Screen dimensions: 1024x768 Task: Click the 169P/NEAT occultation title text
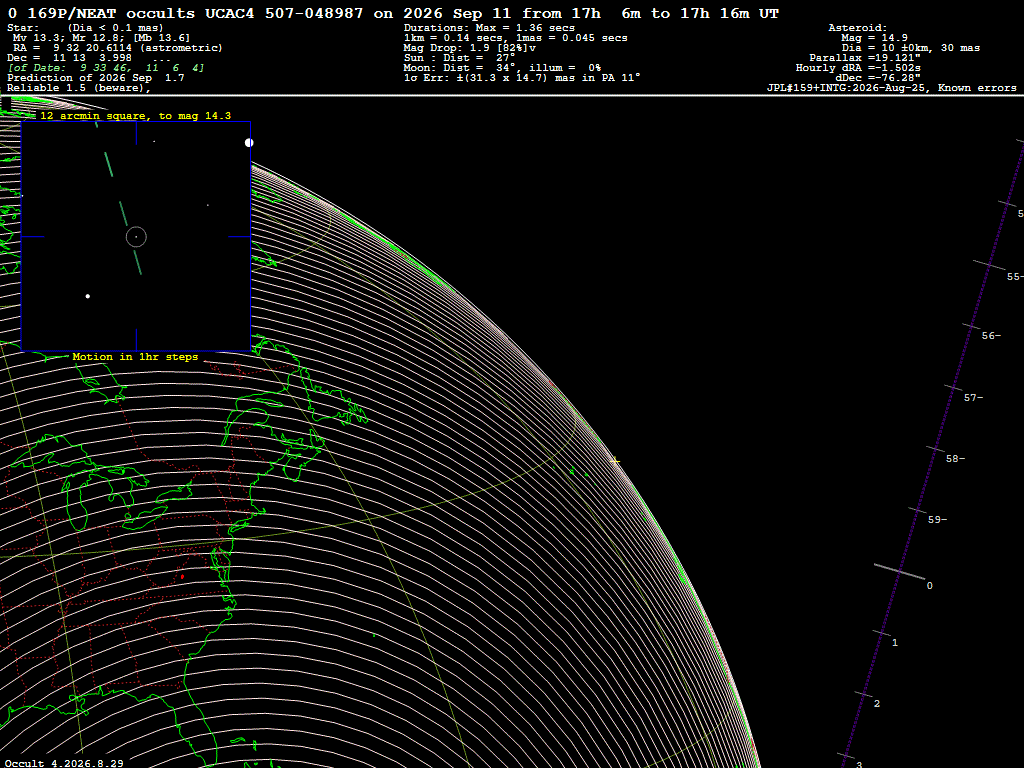[393, 13]
